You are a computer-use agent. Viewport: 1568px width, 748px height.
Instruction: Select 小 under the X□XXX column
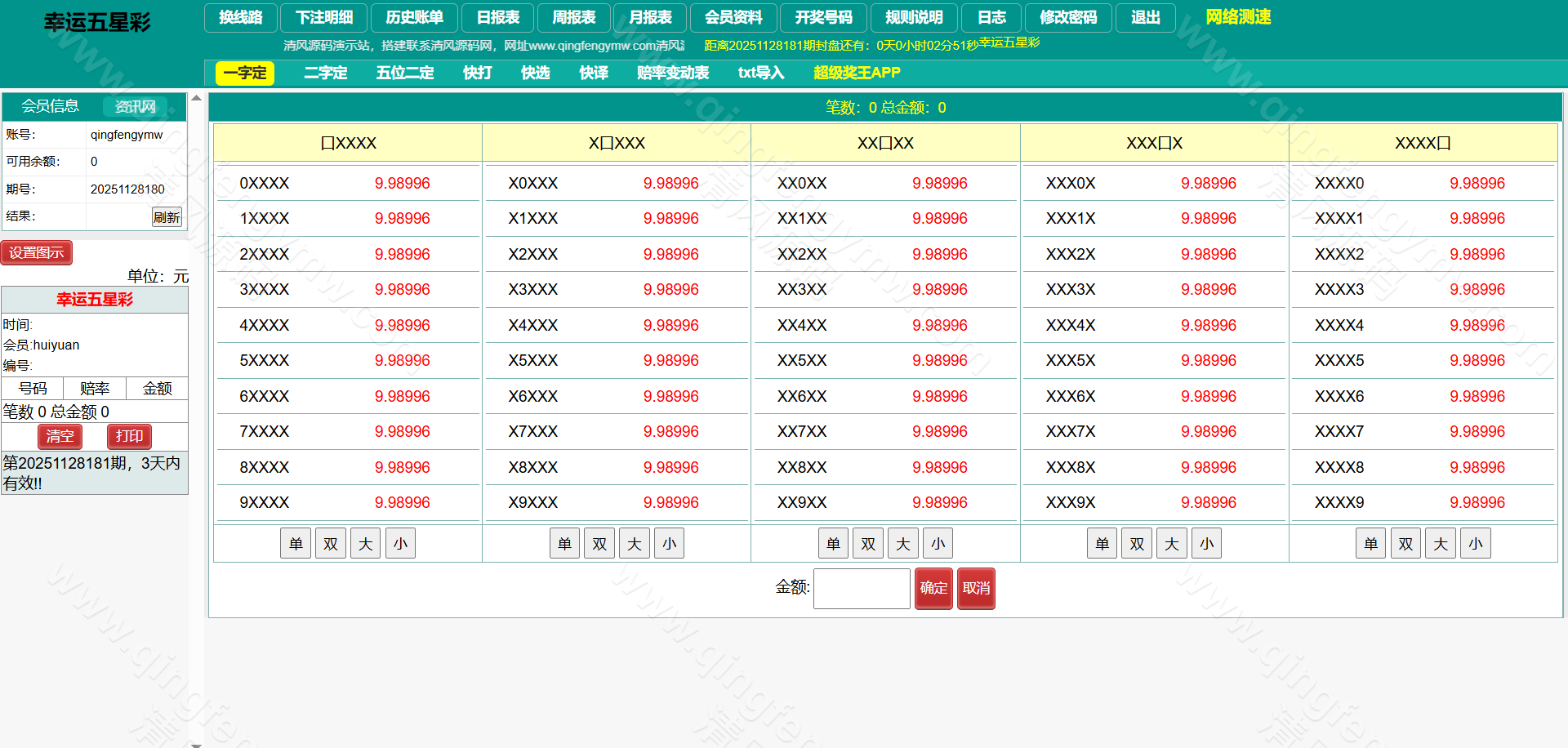pyautogui.click(x=669, y=542)
